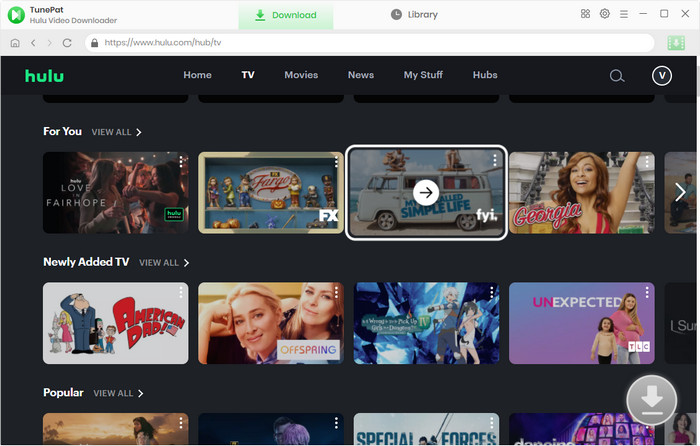Open My Stuff in Hulu navigation
Image resolution: width=700 pixels, height=446 pixels.
423,75
